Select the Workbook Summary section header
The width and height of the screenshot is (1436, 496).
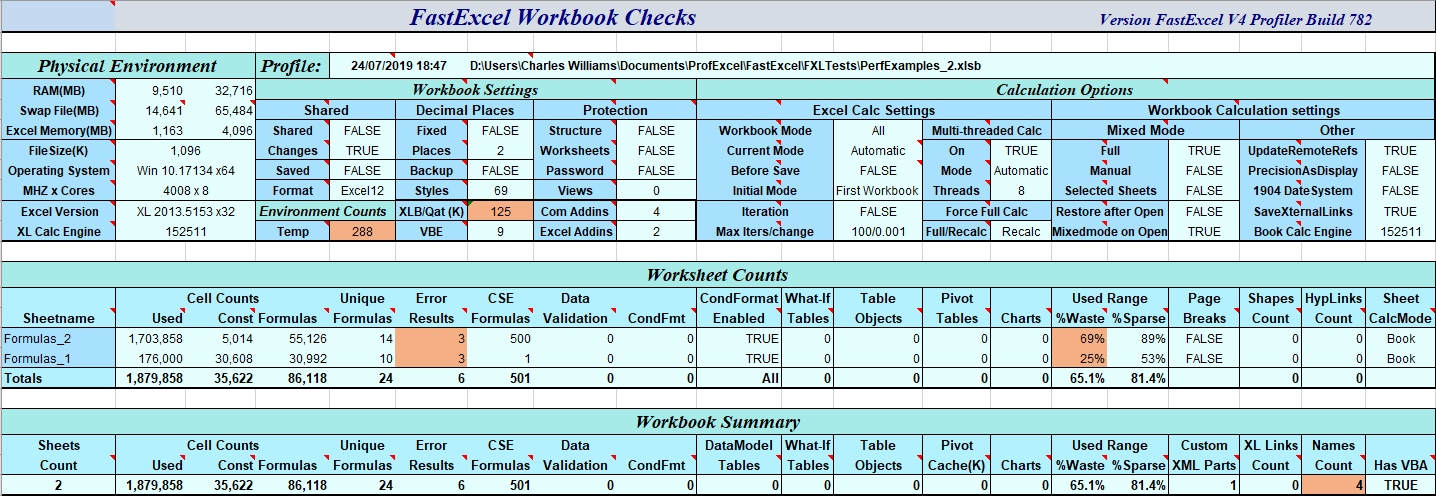(717, 421)
